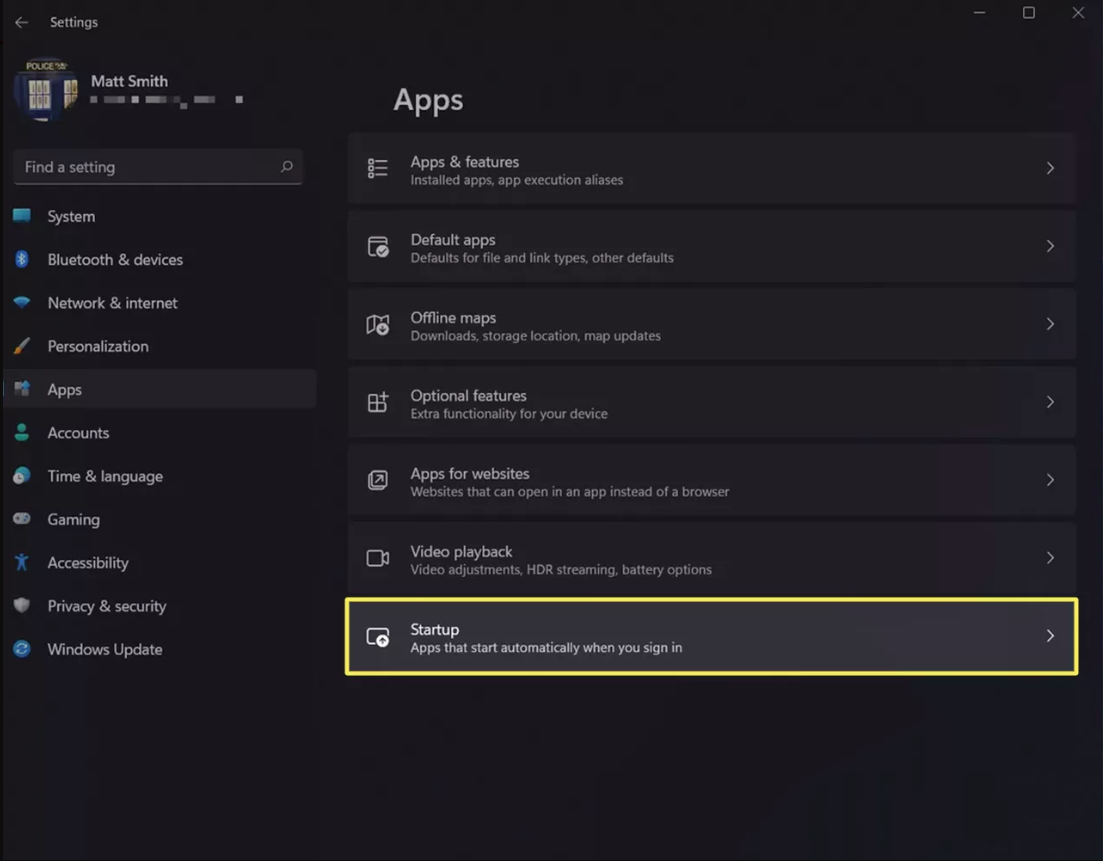Expand Apps & features with chevron
The width and height of the screenshot is (1103, 861).
click(x=1050, y=168)
